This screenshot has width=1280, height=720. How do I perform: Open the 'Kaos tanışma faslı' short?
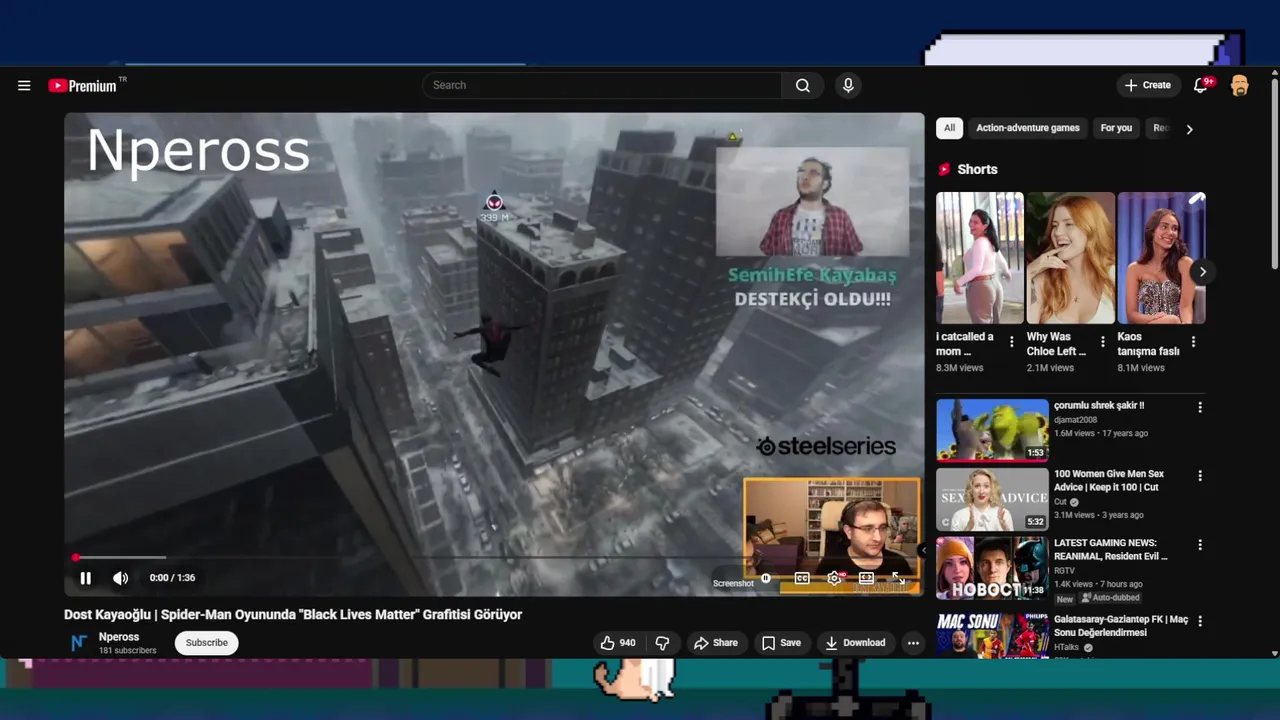tap(1161, 258)
